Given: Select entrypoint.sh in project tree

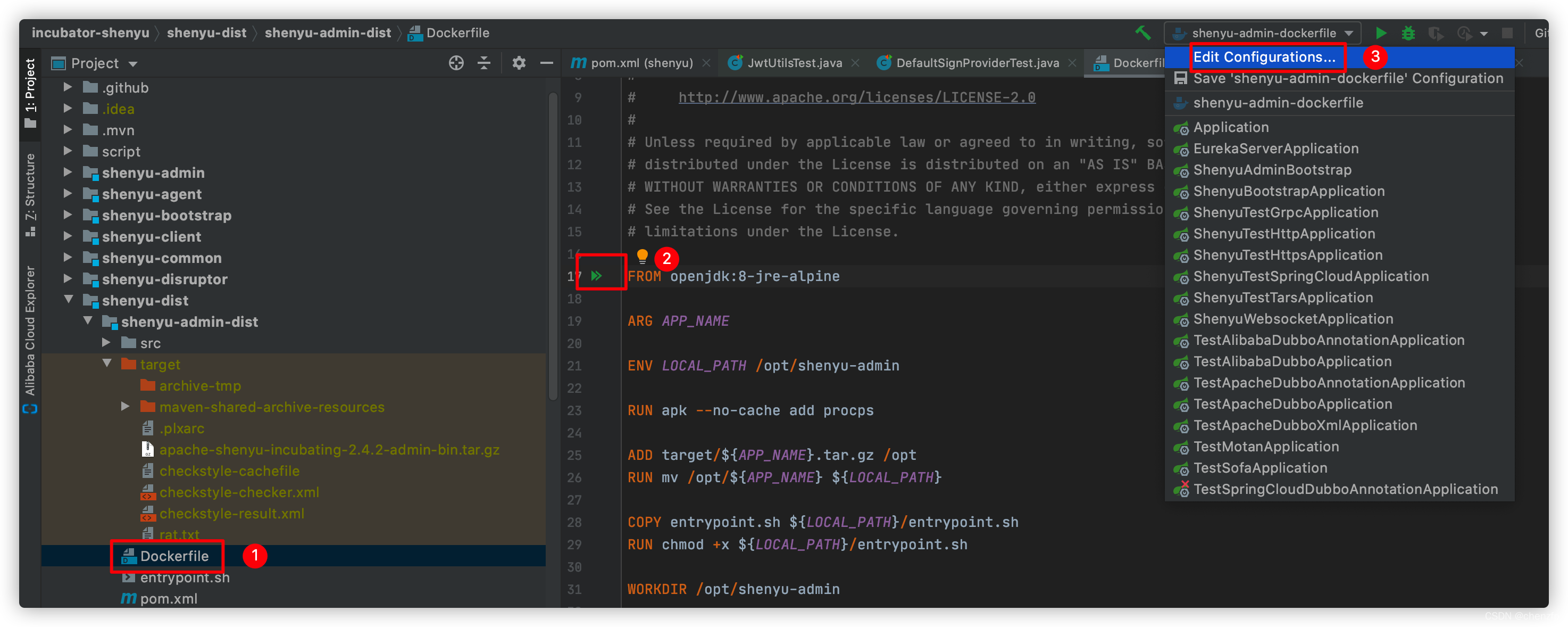Looking at the screenshot, I should tap(185, 577).
